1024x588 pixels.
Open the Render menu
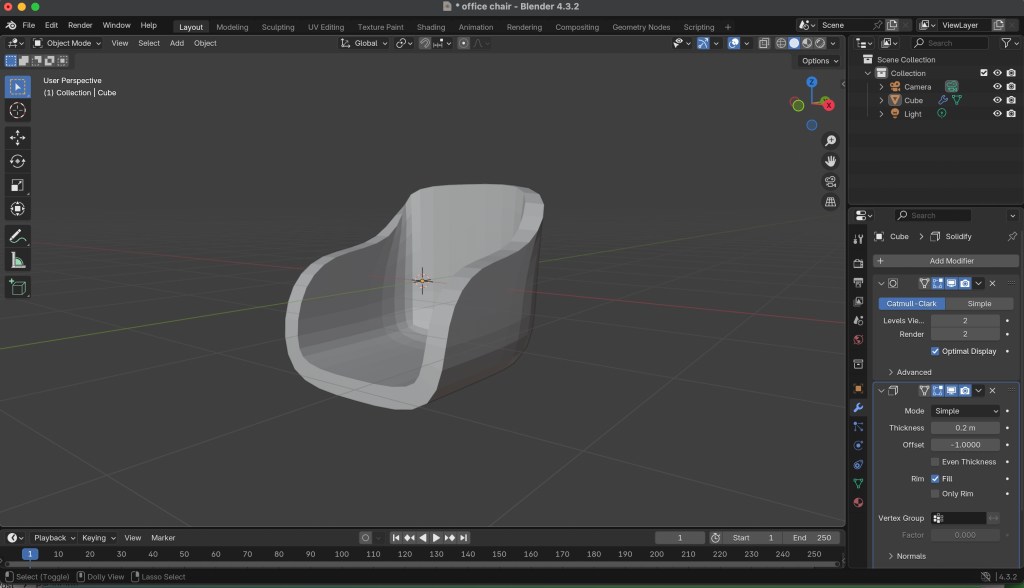coord(80,24)
